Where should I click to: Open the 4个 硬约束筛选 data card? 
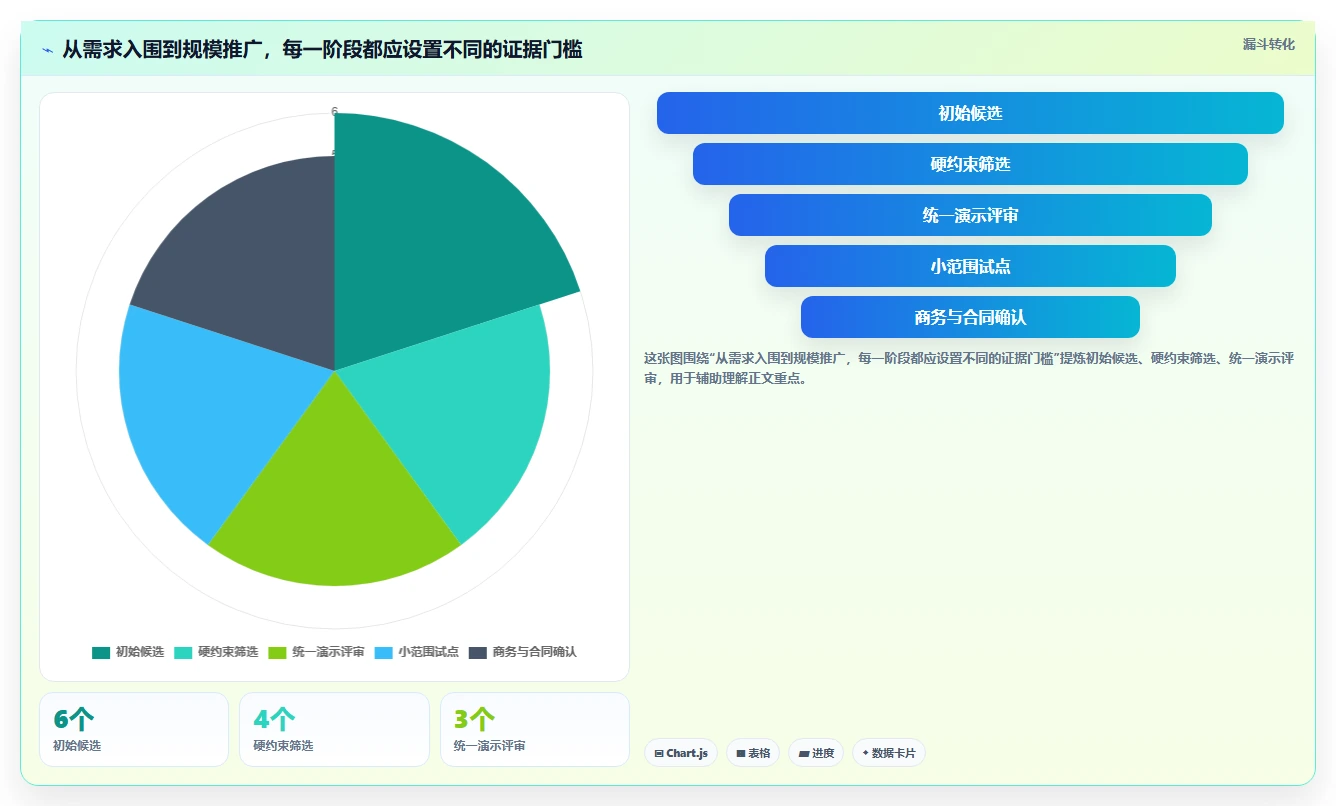coord(334,729)
